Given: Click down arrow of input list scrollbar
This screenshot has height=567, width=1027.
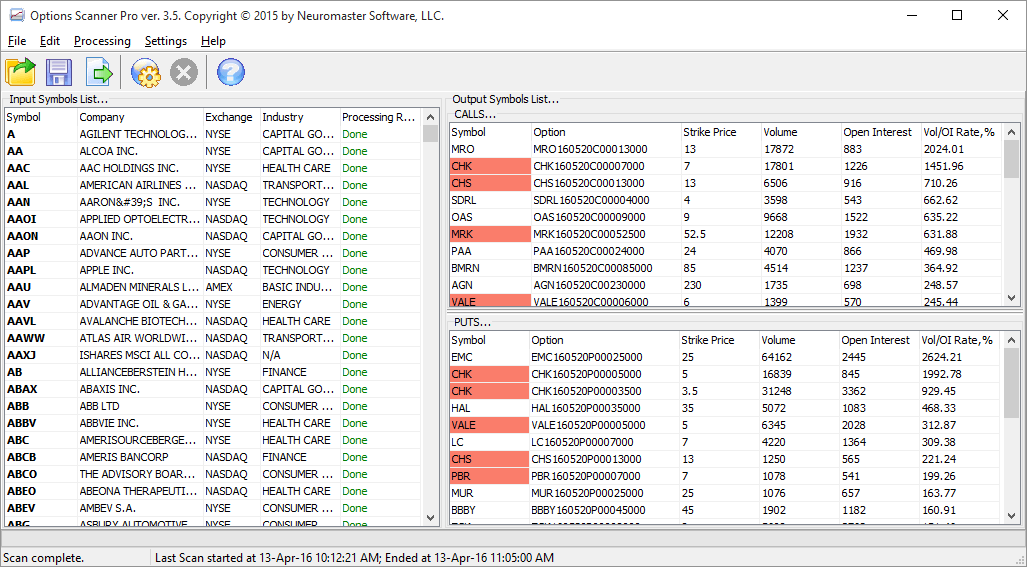Looking at the screenshot, I should (430, 517).
